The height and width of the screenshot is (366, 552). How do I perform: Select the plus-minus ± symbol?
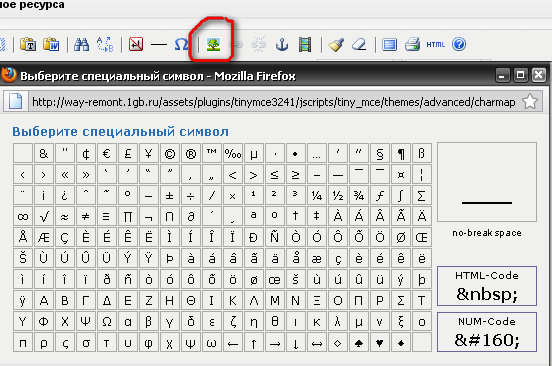[170, 195]
